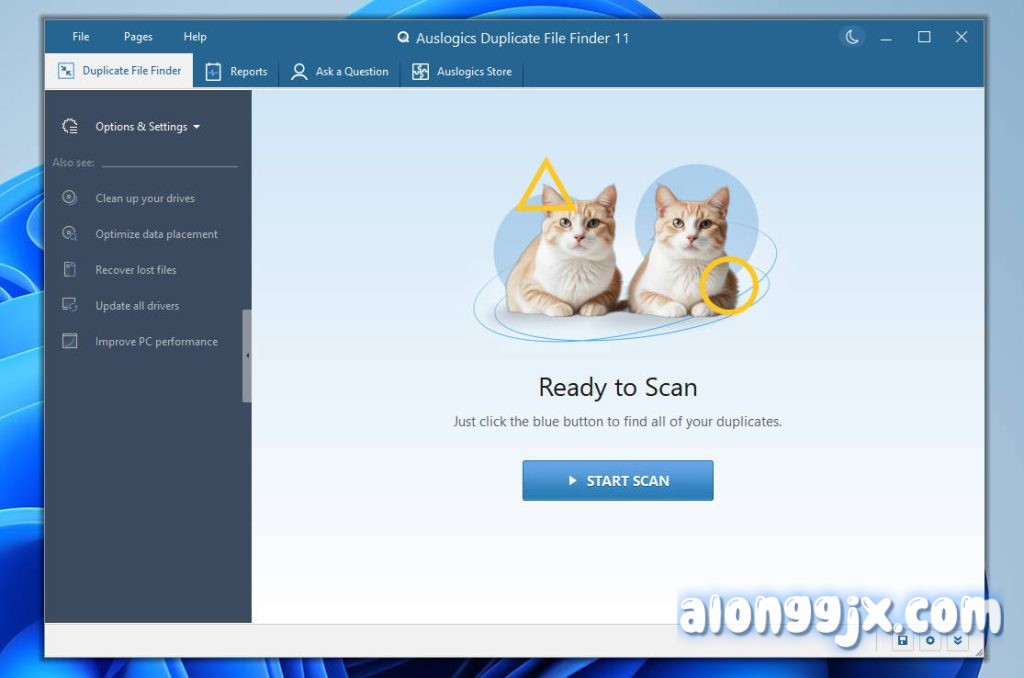
Task: Switch to the Reports tab
Action: [x=237, y=72]
